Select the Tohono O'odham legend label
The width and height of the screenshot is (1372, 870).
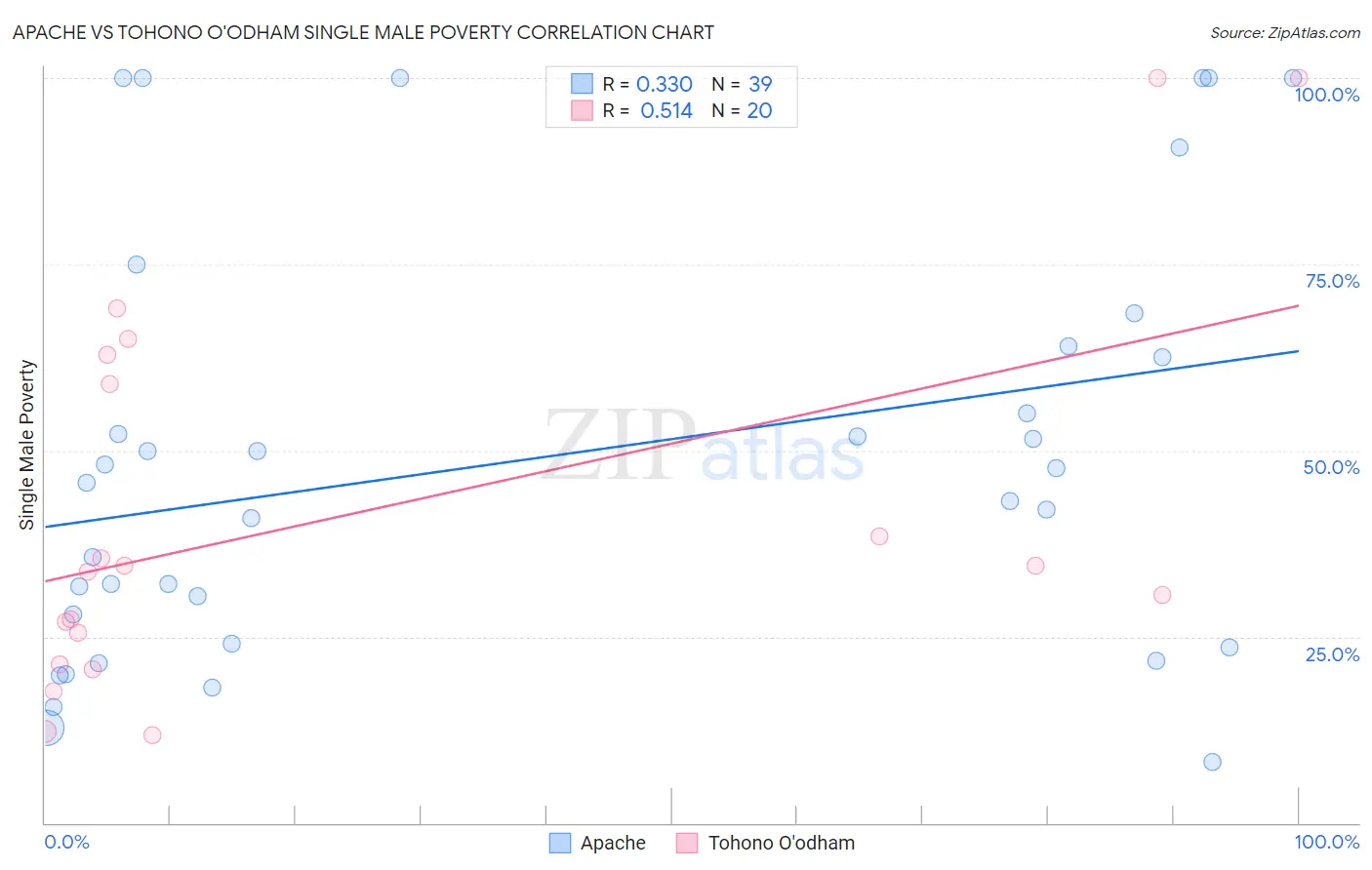(x=782, y=843)
